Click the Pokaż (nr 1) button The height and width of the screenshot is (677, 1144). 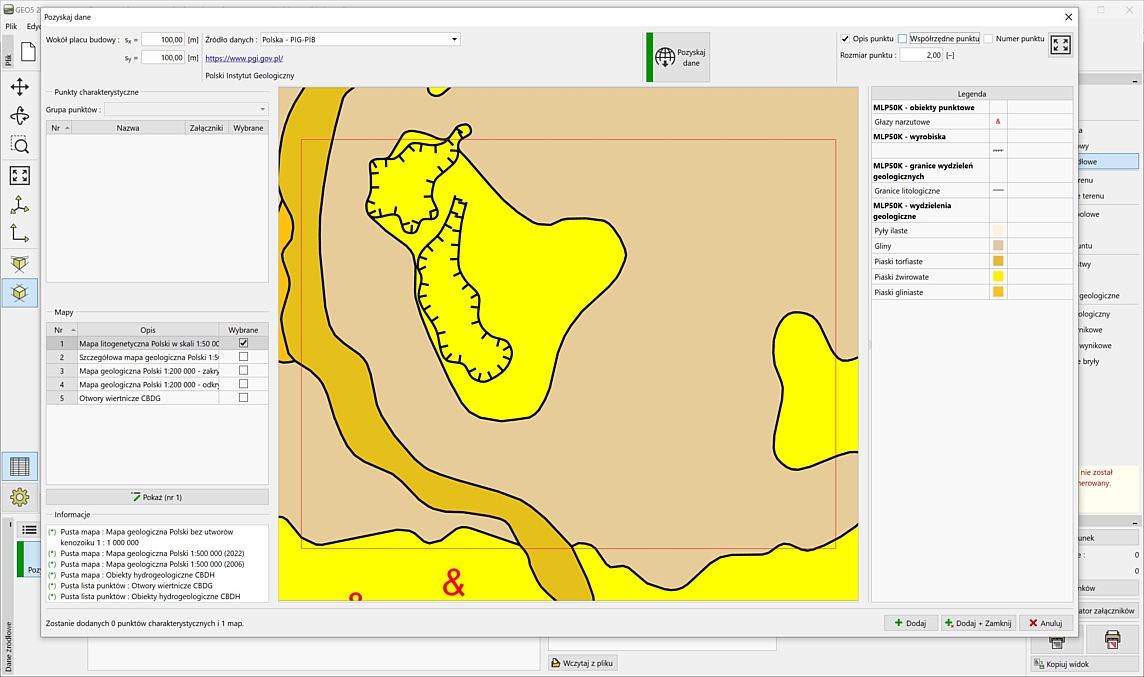click(157, 497)
